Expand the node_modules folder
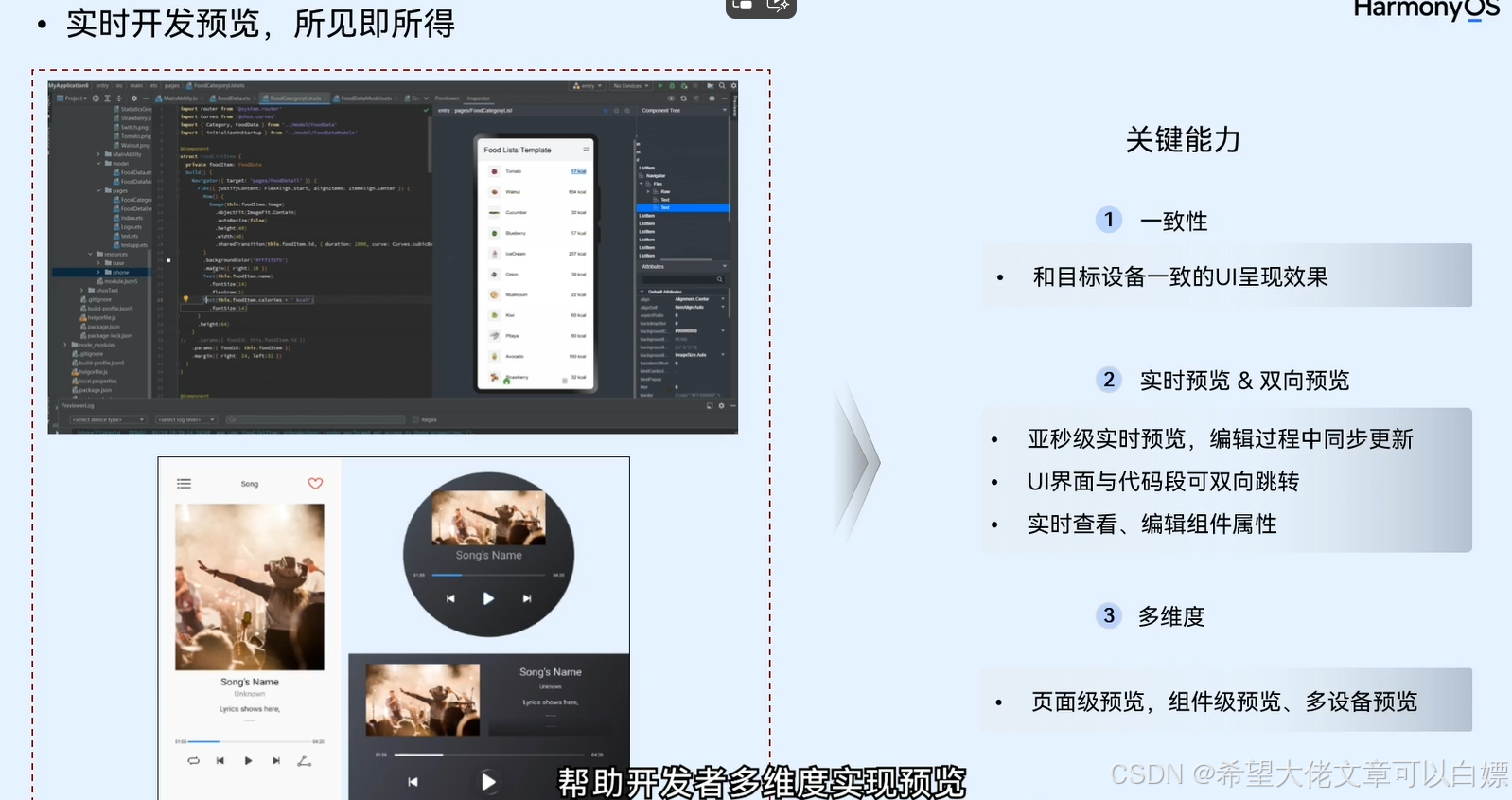This screenshot has height=800, width=1512. click(x=65, y=345)
